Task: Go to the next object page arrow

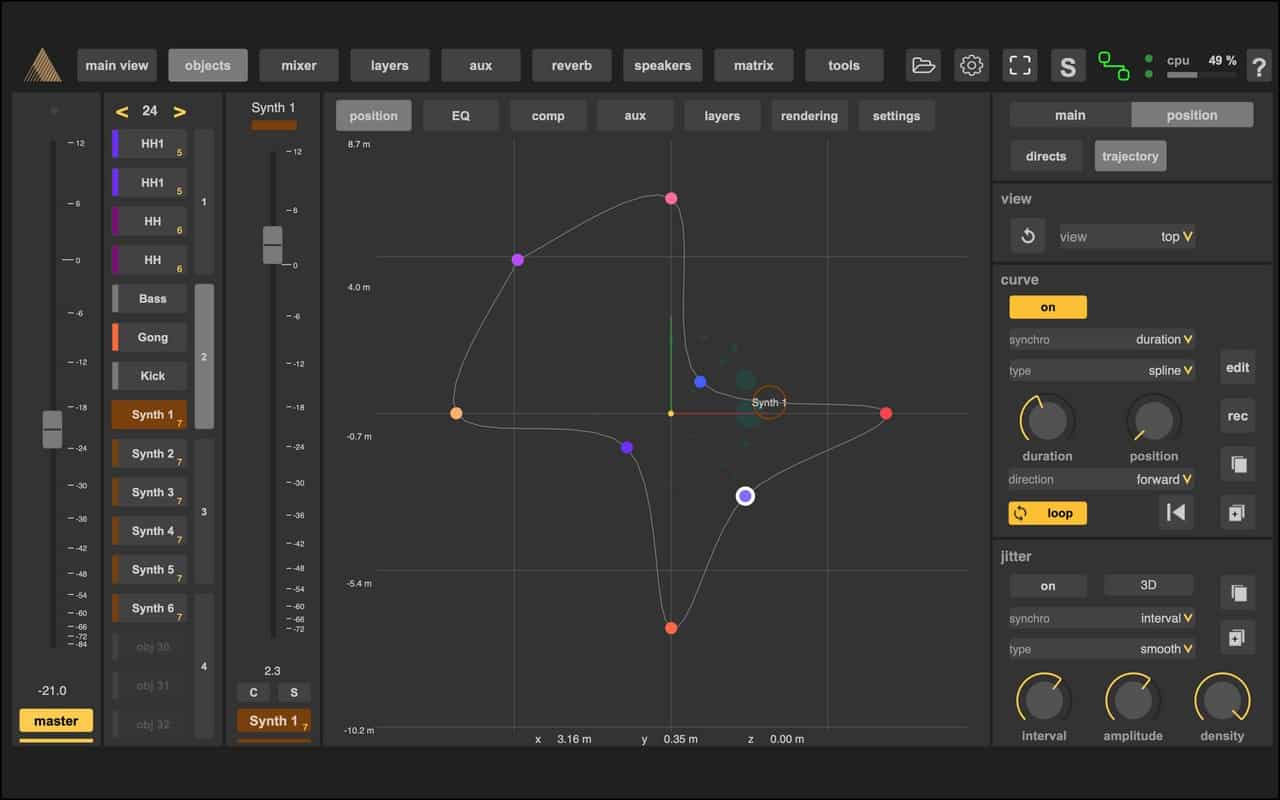Action: 180,111
